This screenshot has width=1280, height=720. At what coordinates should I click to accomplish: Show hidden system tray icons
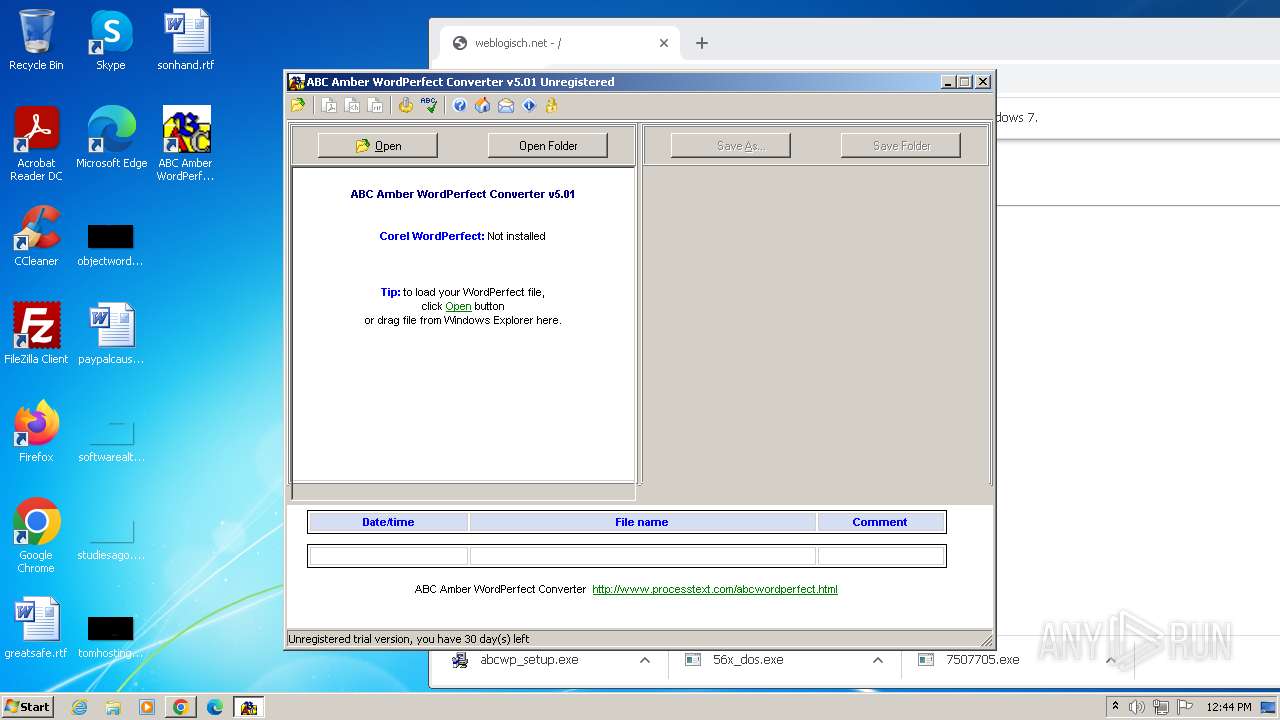pyautogui.click(x=1116, y=707)
